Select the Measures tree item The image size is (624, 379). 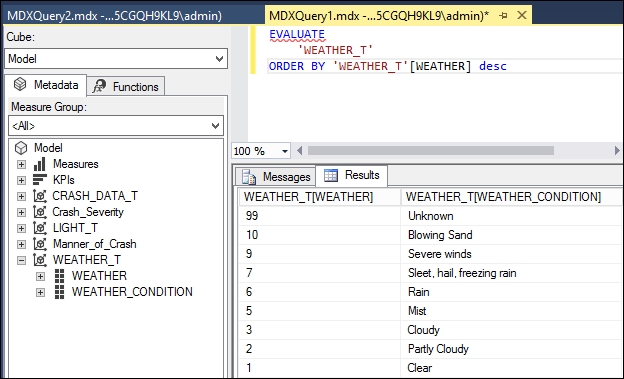click(76, 164)
